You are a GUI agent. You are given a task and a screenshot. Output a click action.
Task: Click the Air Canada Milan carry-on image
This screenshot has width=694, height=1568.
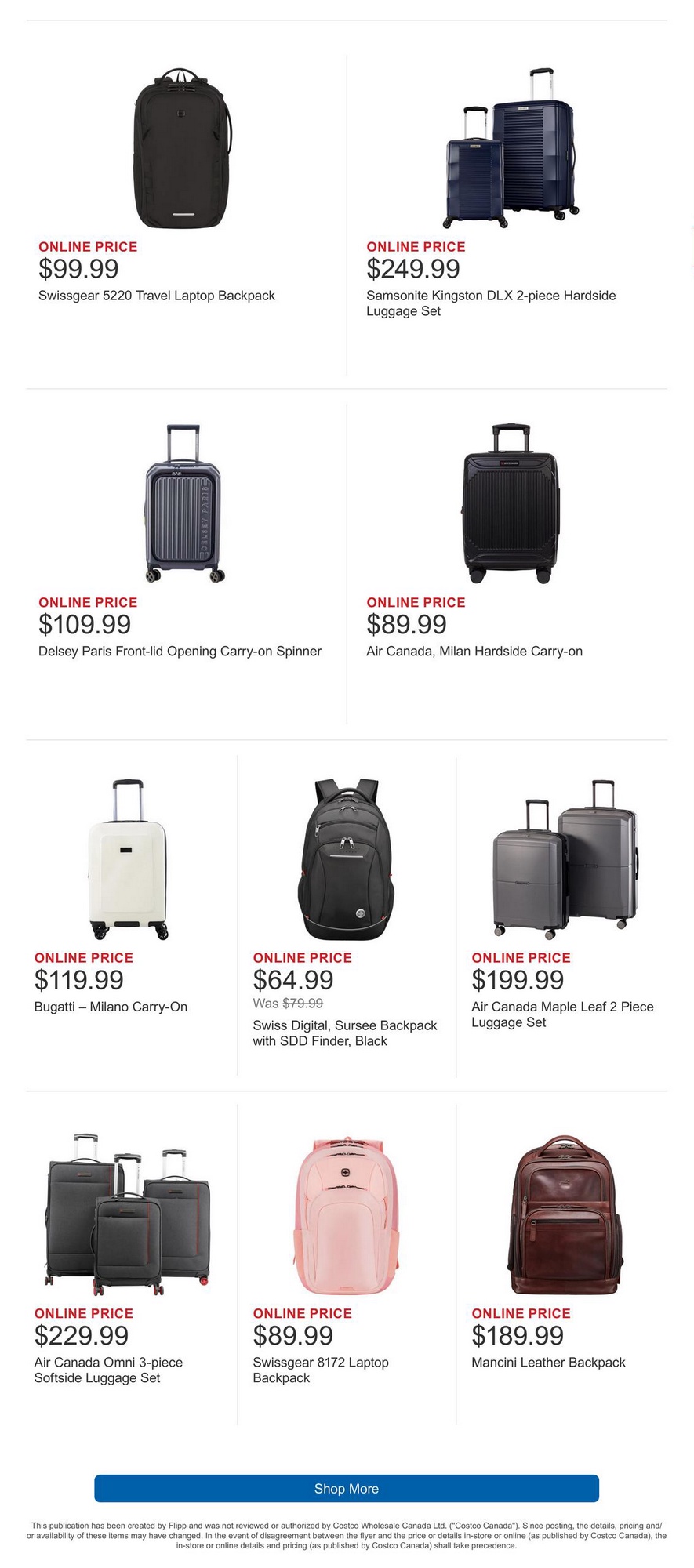[x=511, y=503]
